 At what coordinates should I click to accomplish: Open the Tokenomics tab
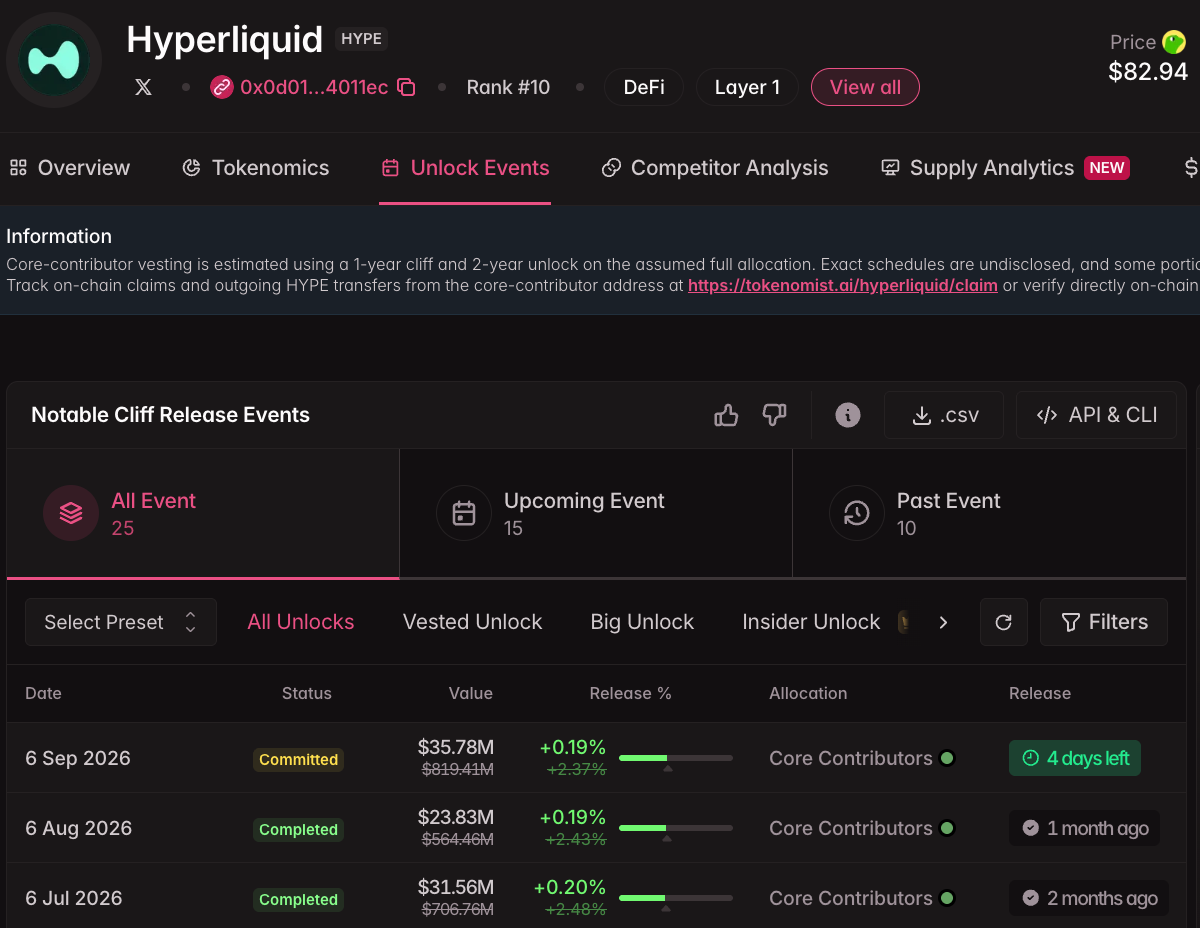pyautogui.click(x=256, y=168)
